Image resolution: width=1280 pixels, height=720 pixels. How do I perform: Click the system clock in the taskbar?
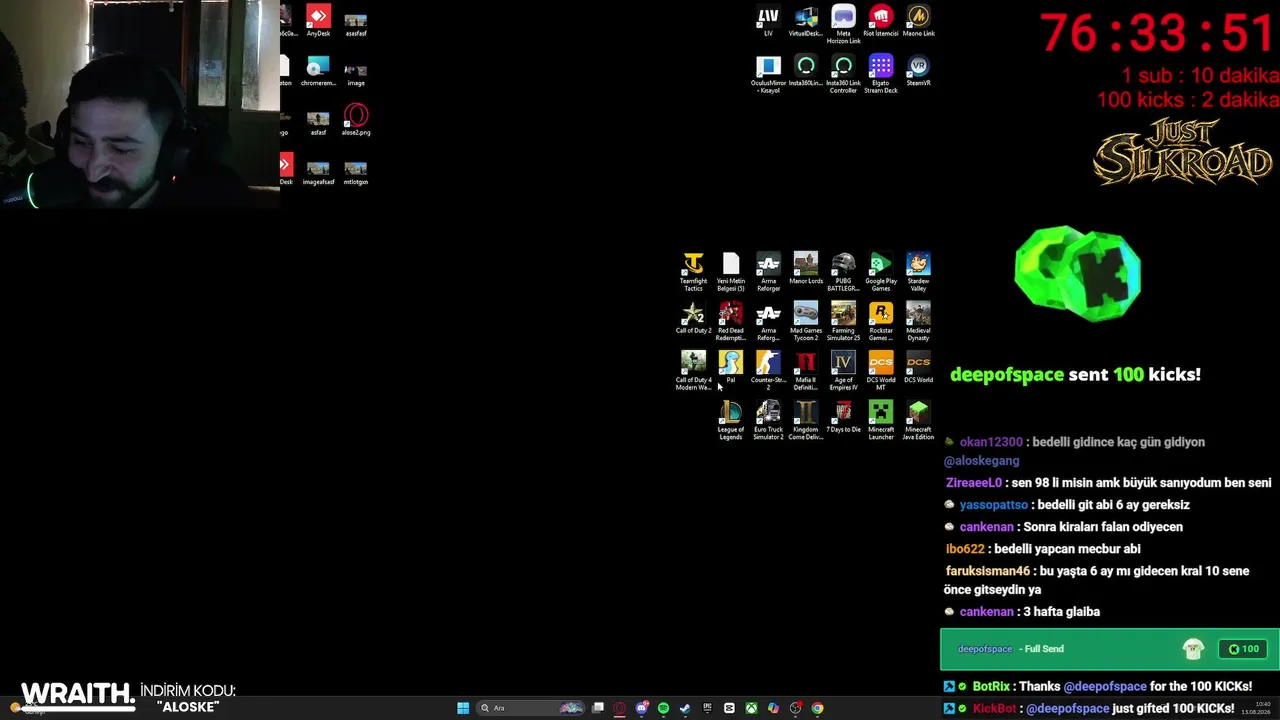click(x=1256, y=708)
